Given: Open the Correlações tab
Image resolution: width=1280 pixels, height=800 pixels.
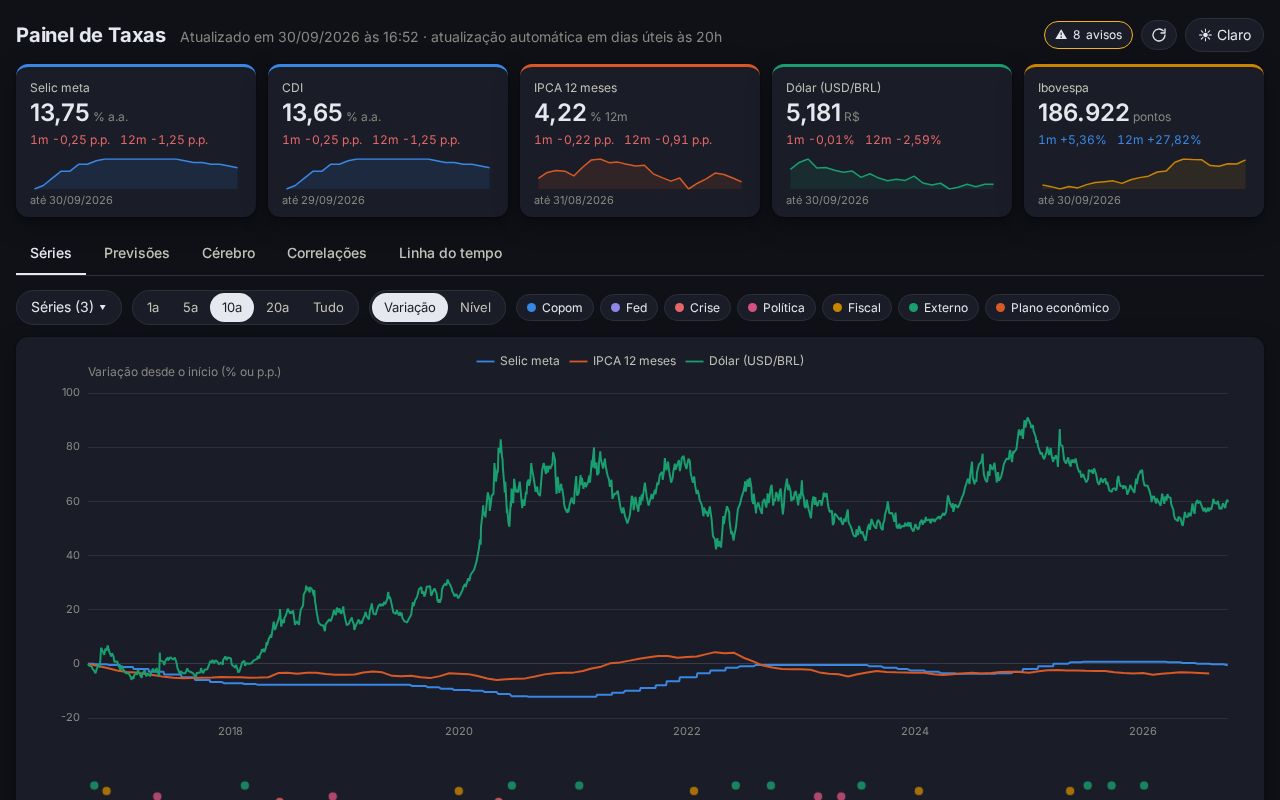Looking at the screenshot, I should [x=327, y=253].
